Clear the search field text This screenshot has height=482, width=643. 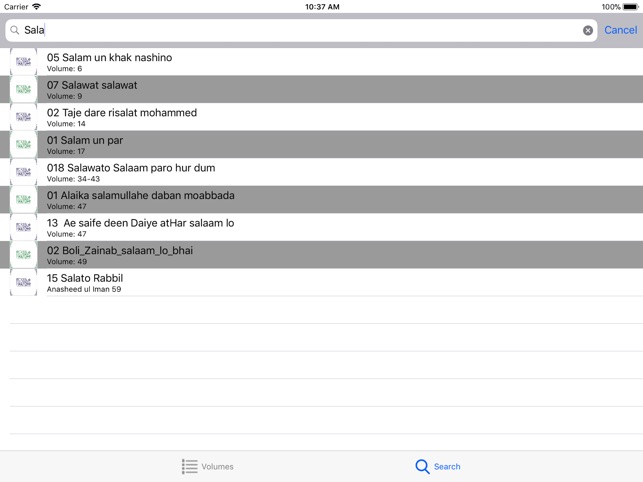[x=588, y=31]
